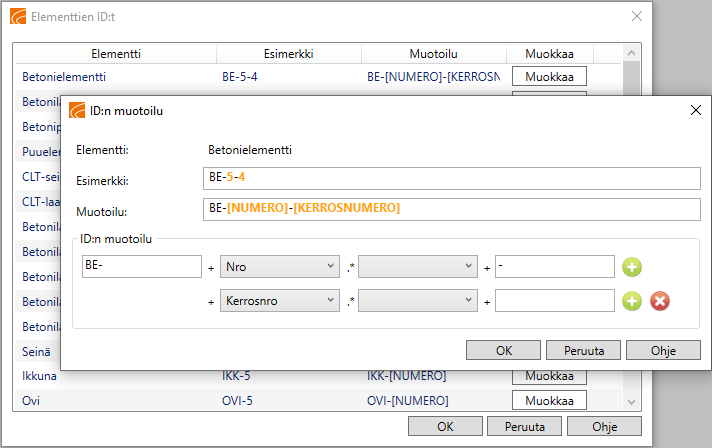This screenshot has width=712, height=448.
Task: Click the Muotoilu field showing BE-[NUMERO]-[KERROSNUMERO]
Action: click(451, 208)
